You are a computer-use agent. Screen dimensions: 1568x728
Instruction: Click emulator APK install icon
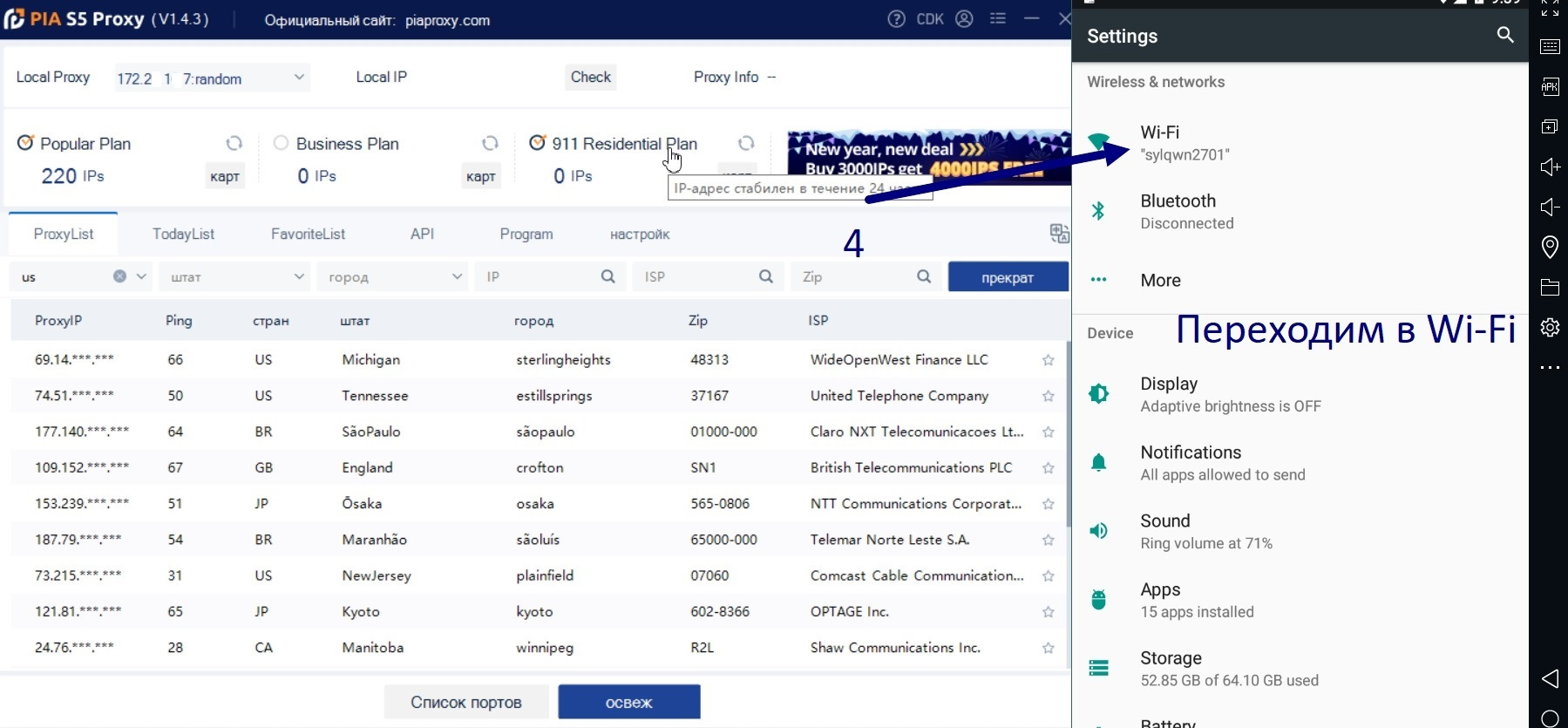(1550, 86)
